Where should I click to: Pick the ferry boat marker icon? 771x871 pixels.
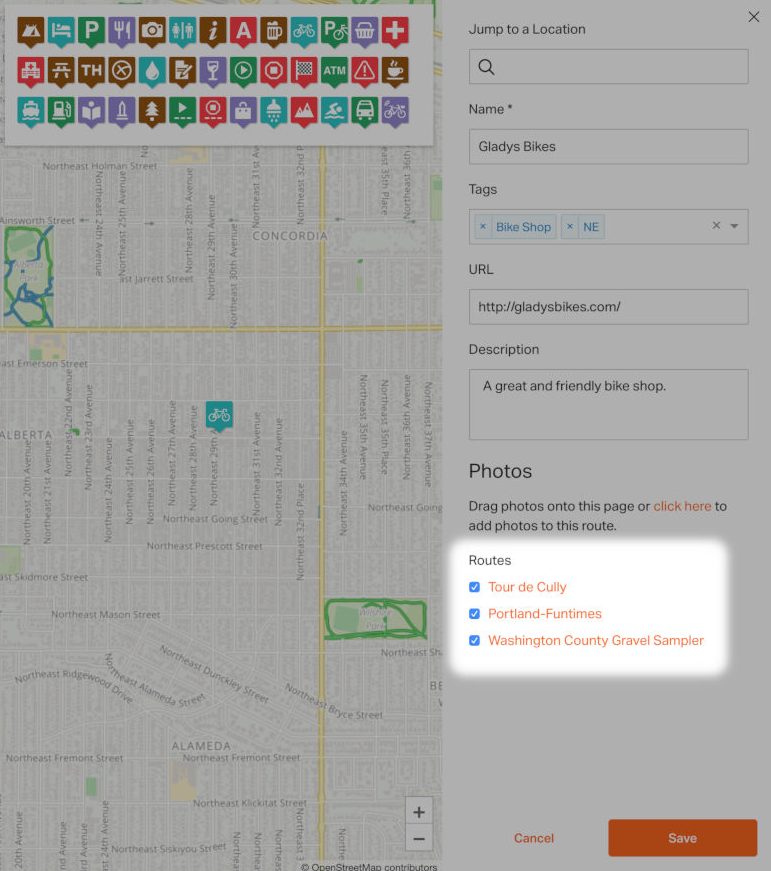31,111
